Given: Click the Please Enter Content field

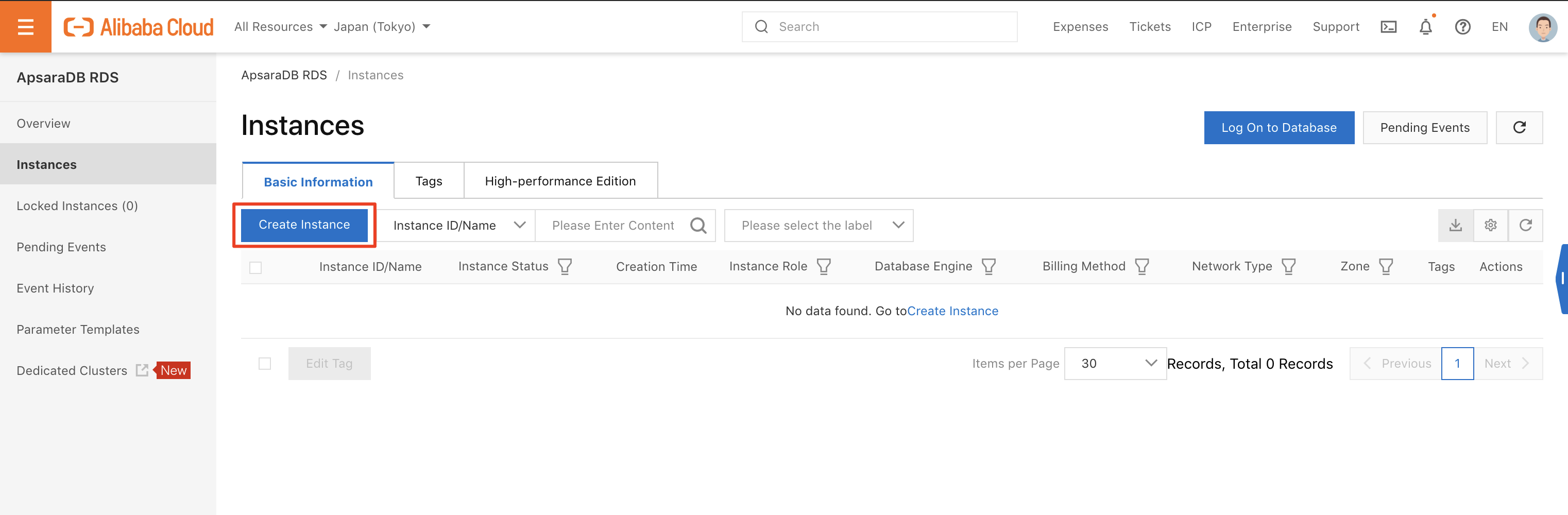Looking at the screenshot, I should pyautogui.click(x=612, y=226).
